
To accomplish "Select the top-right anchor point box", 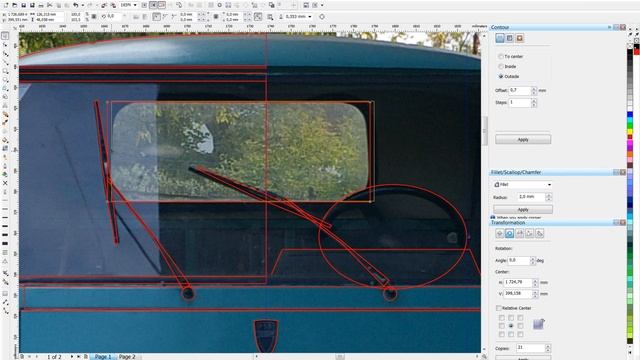I will (520, 318).
